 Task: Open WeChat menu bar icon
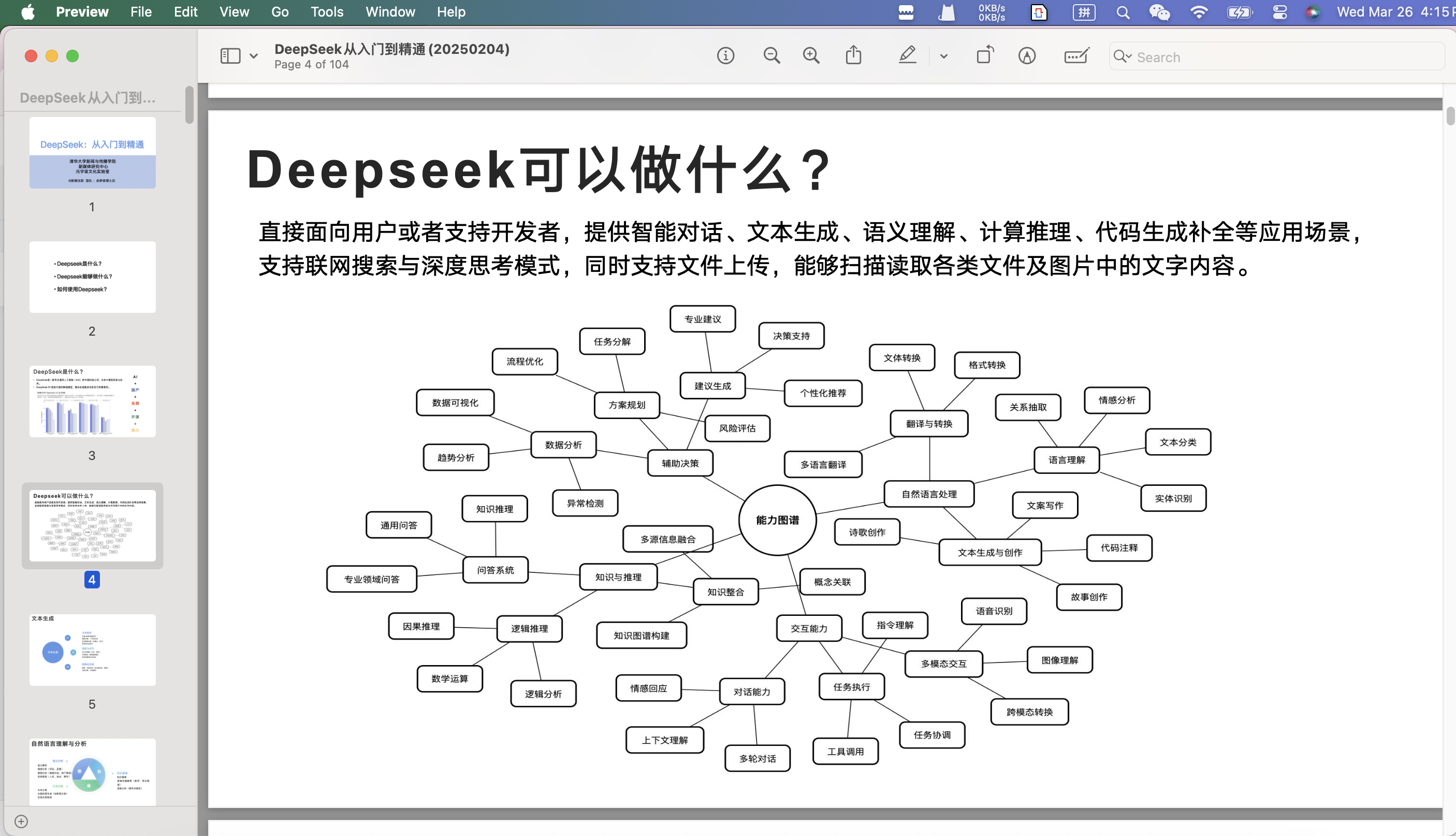pos(1159,12)
